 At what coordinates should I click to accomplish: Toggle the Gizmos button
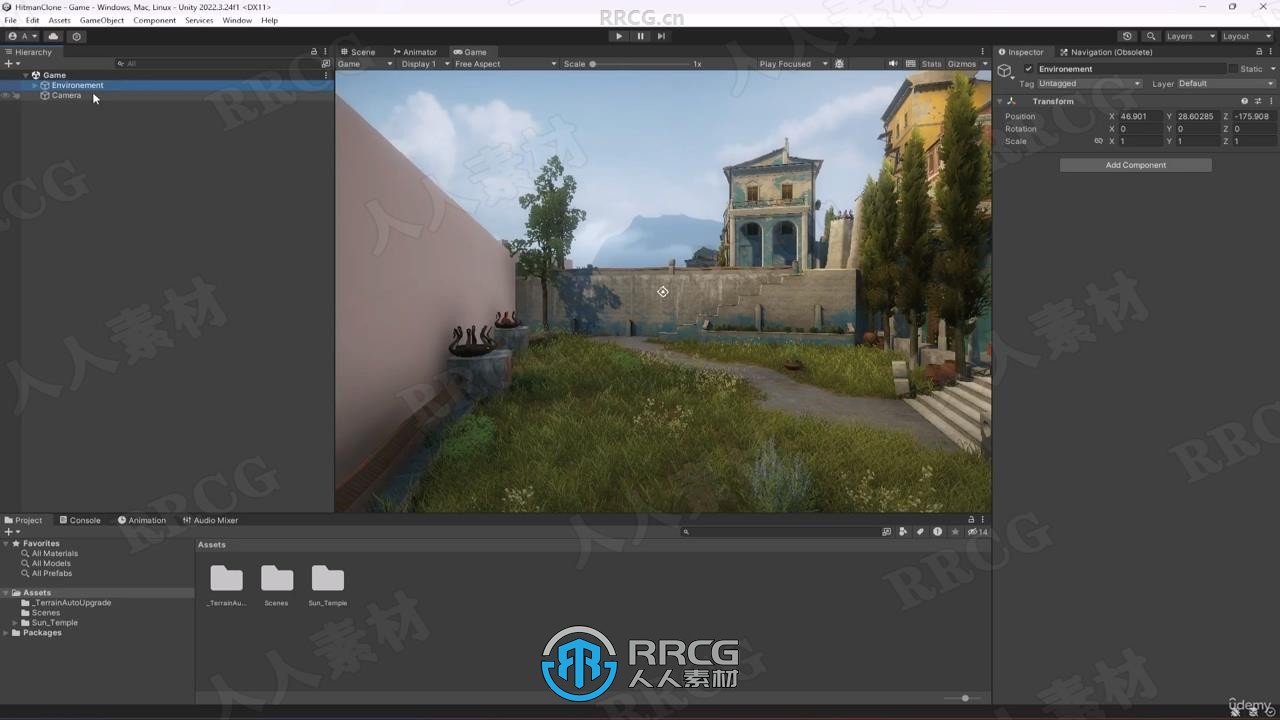point(961,64)
